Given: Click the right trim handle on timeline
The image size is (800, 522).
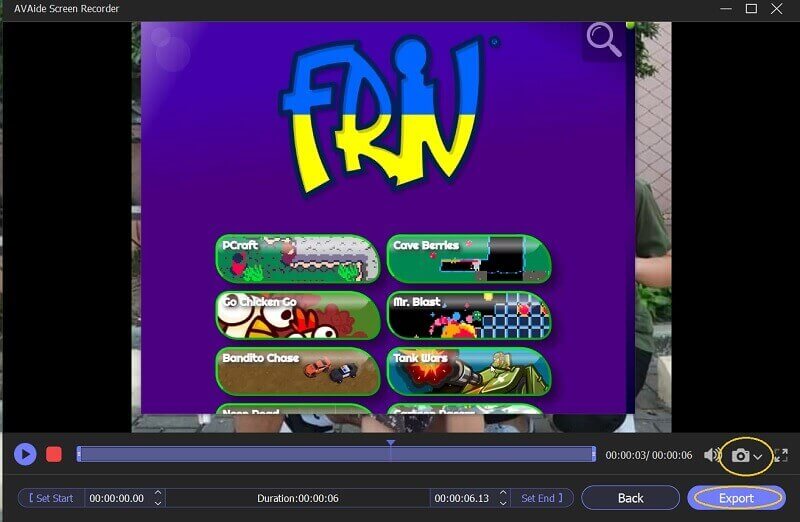Looking at the screenshot, I should coord(593,454).
